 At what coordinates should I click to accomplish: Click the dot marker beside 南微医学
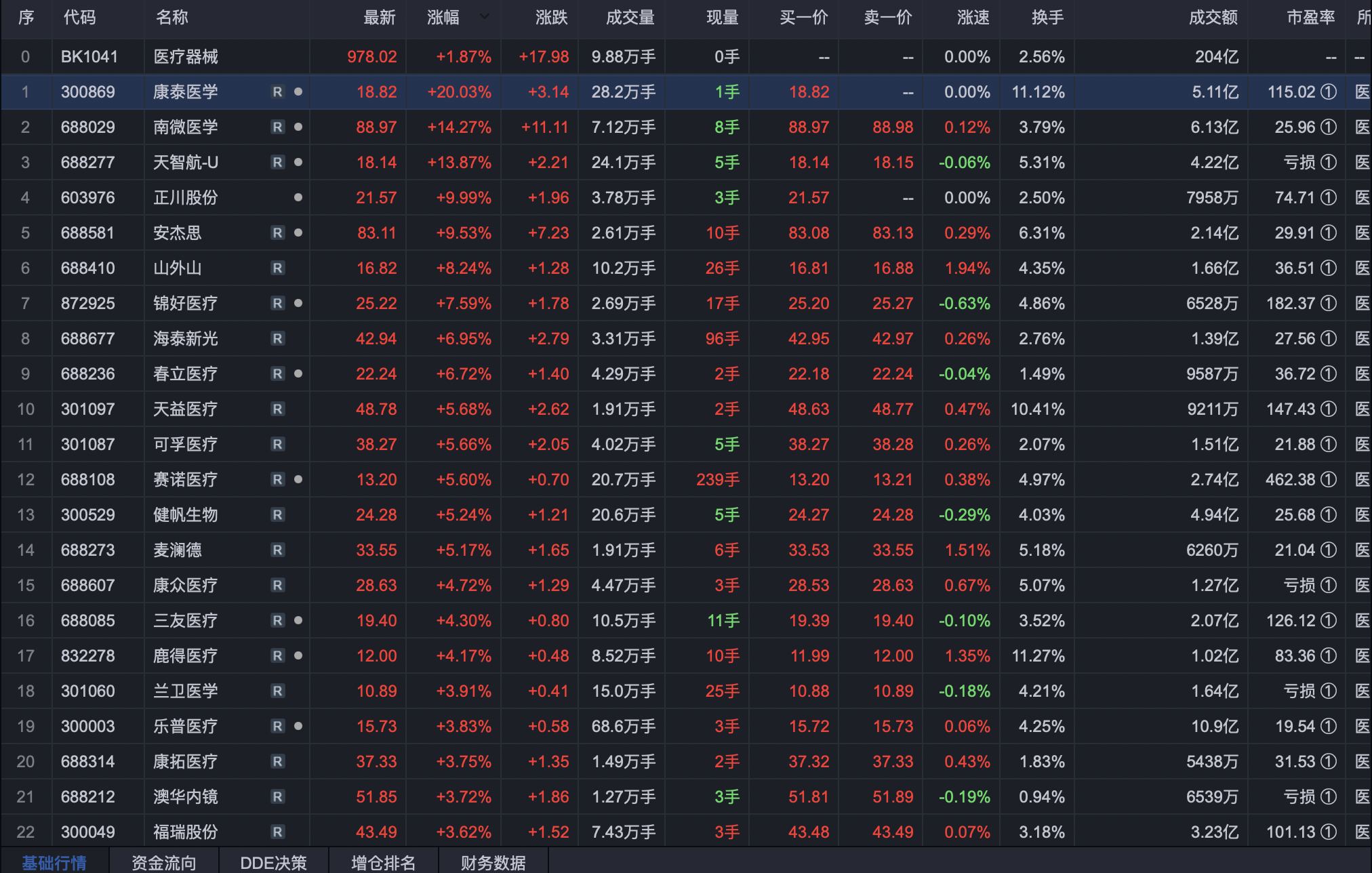(x=298, y=127)
